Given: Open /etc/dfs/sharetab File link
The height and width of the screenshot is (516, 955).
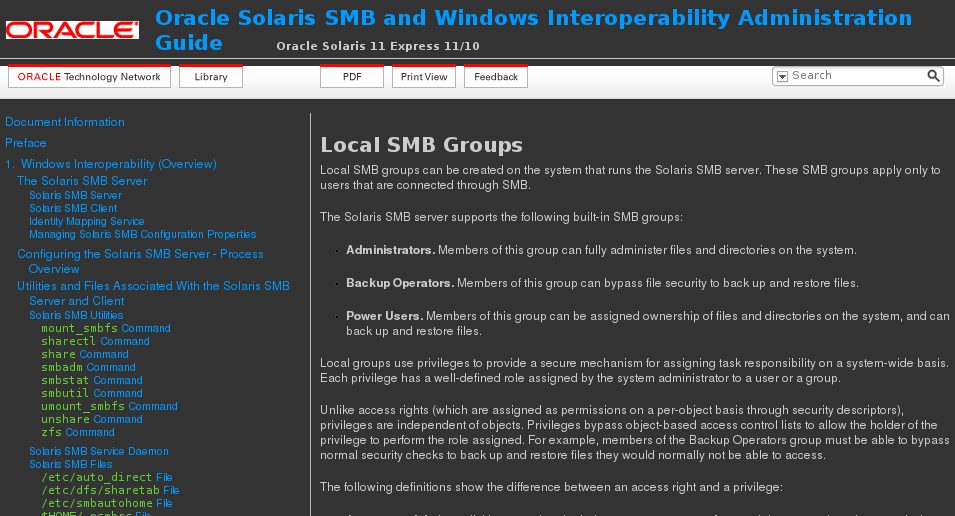Looking at the screenshot, I should pos(110,490).
